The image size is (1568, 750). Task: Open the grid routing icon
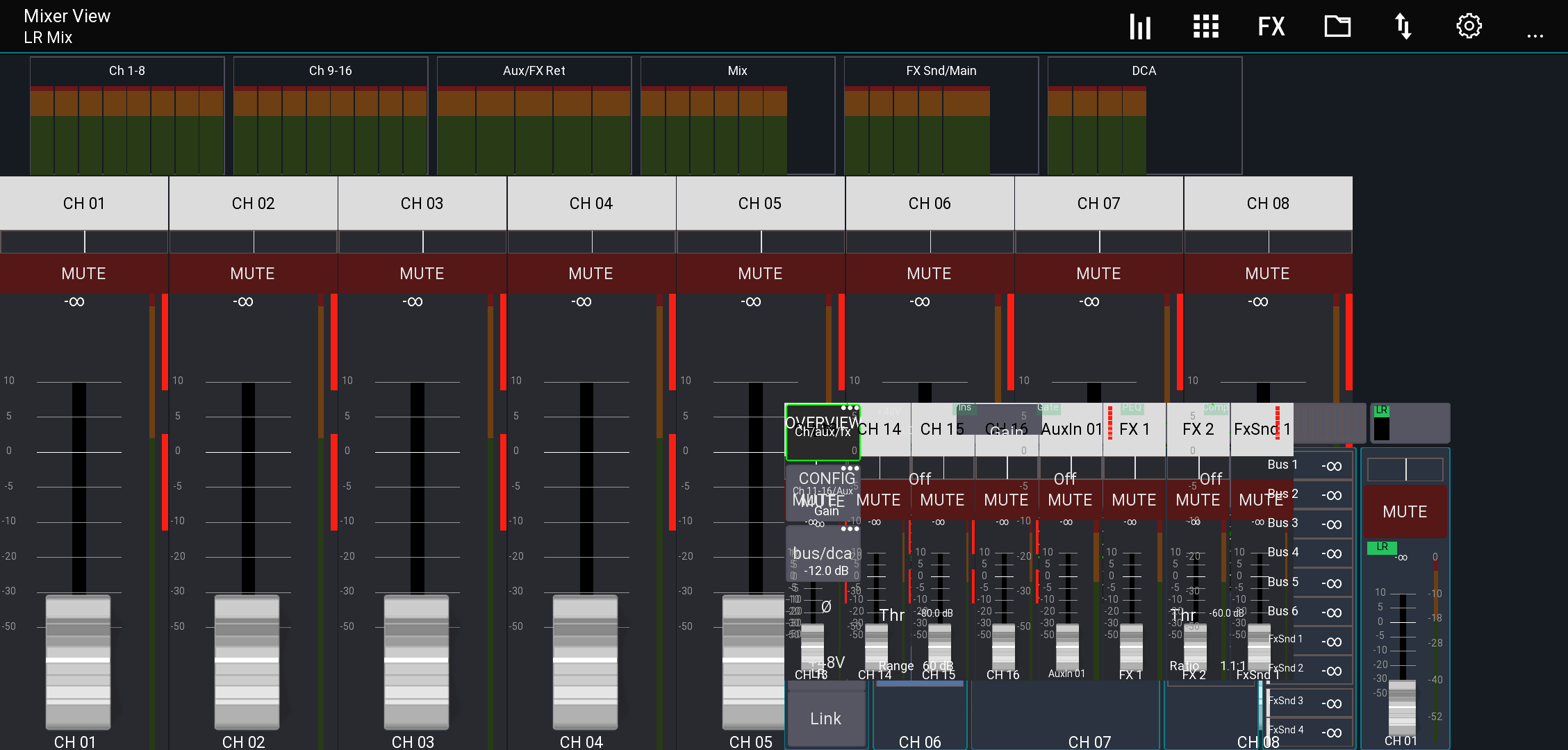pyautogui.click(x=1205, y=26)
